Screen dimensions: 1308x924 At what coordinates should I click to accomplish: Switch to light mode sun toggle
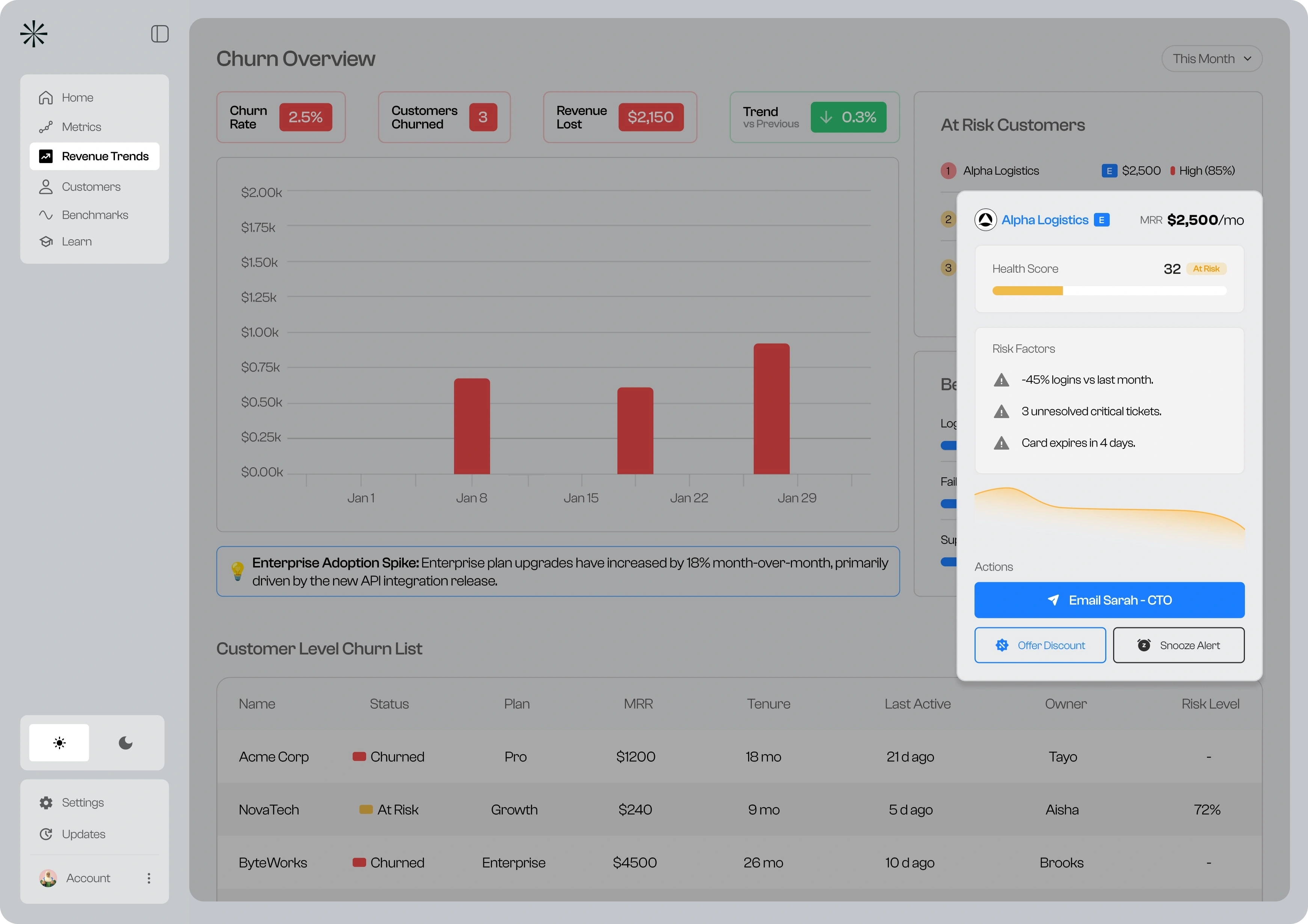59,743
